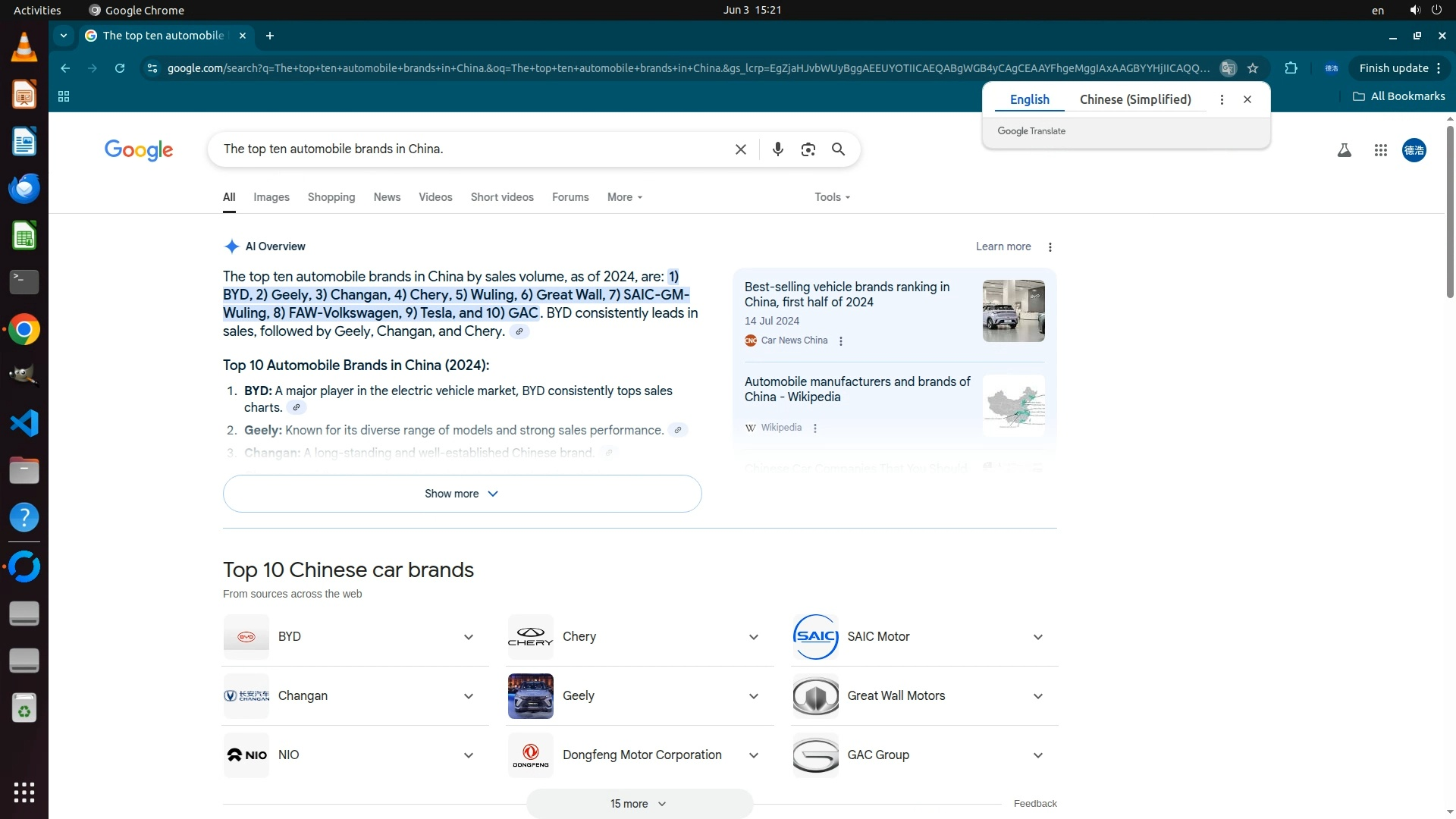Switch translation to Chinese (Simplified)
The width and height of the screenshot is (1456, 819).
click(x=1134, y=99)
